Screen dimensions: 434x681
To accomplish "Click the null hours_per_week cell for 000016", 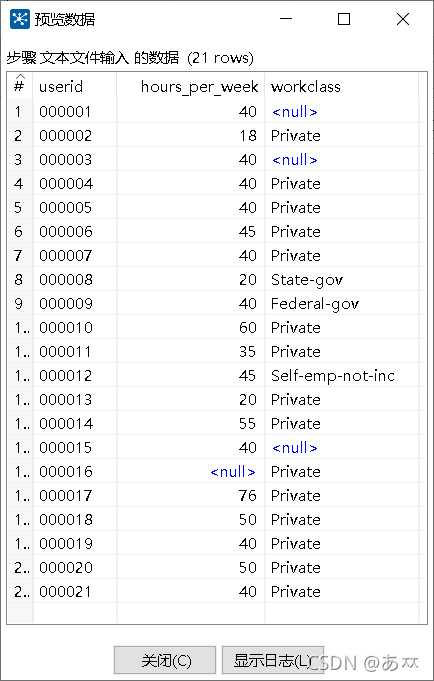I will pos(191,472).
